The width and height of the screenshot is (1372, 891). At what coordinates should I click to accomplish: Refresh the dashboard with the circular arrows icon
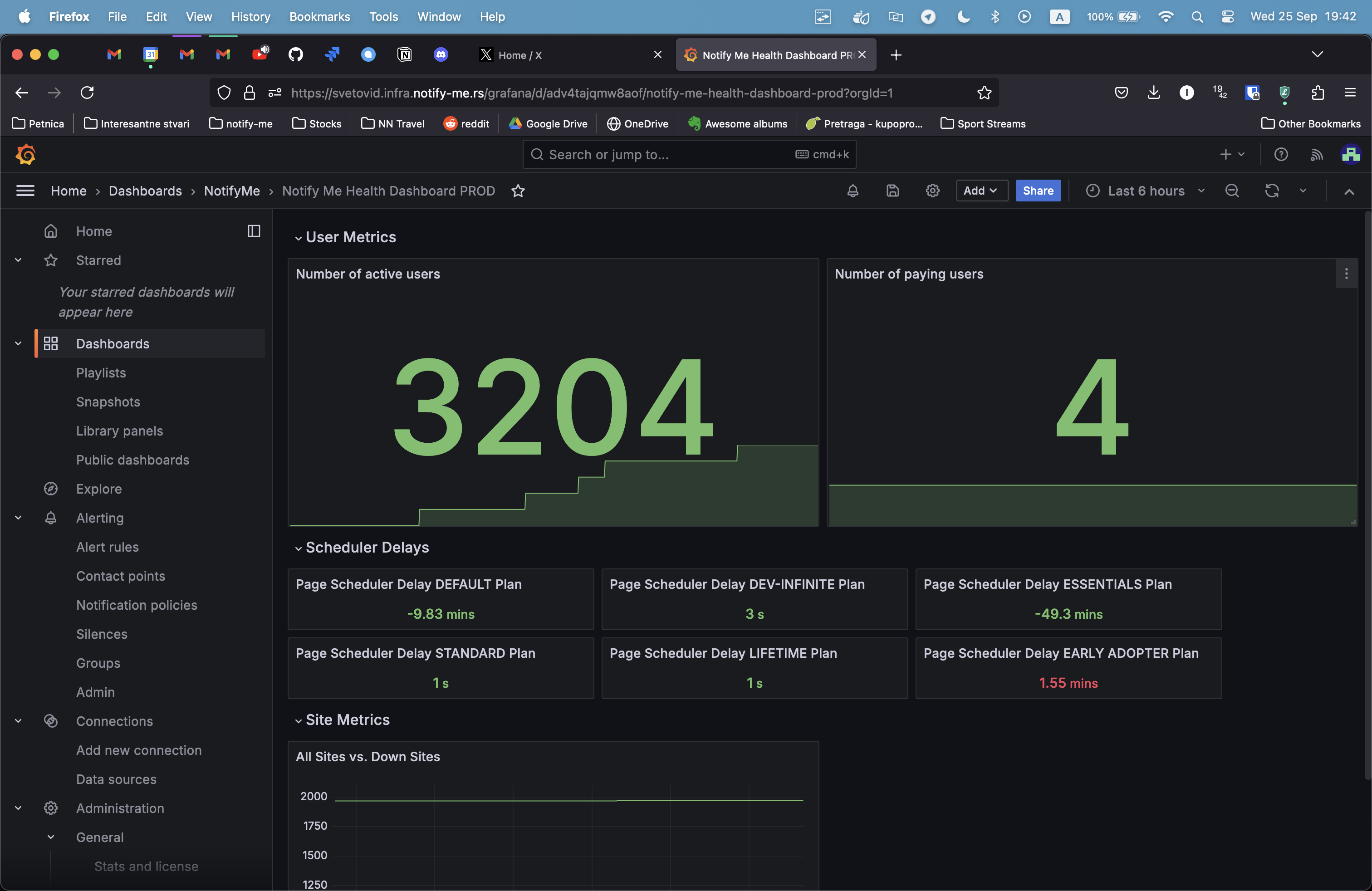point(1272,191)
